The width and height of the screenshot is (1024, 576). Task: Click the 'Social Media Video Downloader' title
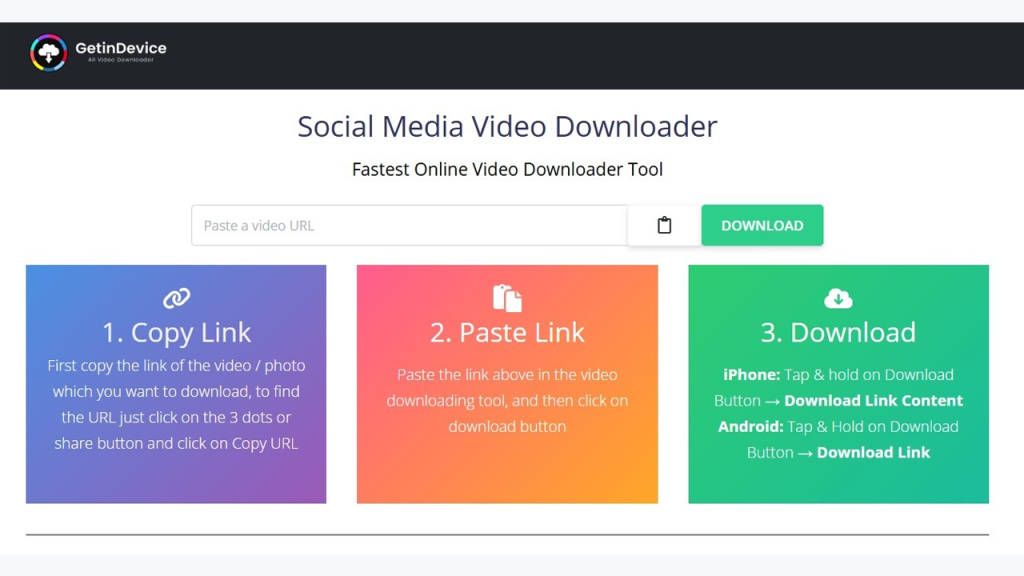[x=507, y=127]
